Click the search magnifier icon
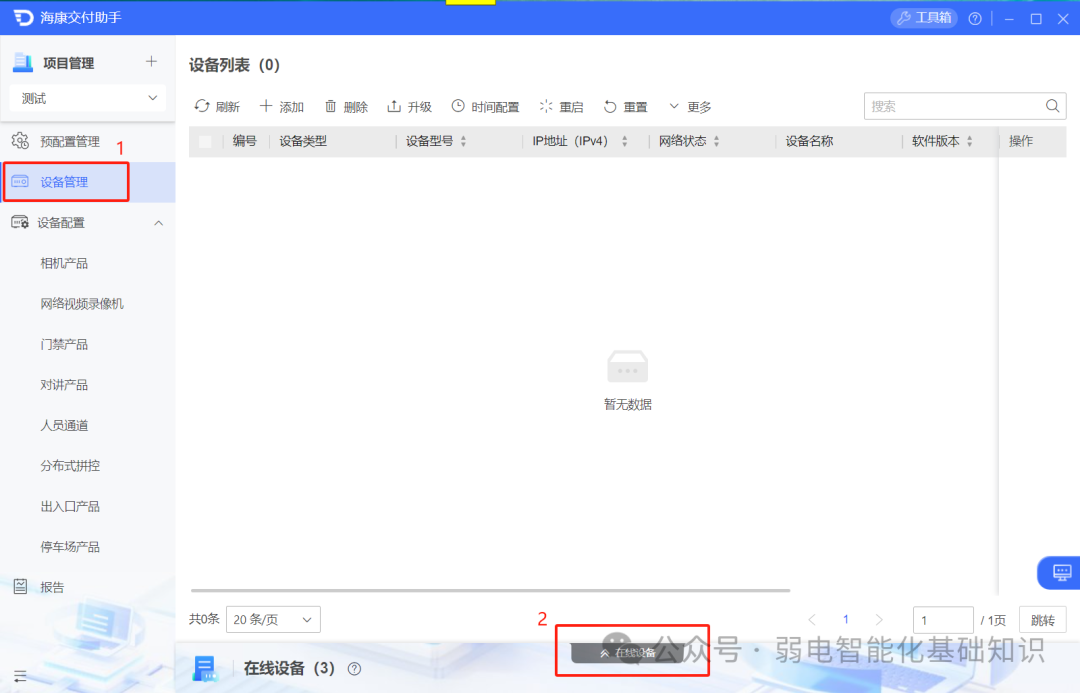The image size is (1080, 693). (1052, 106)
